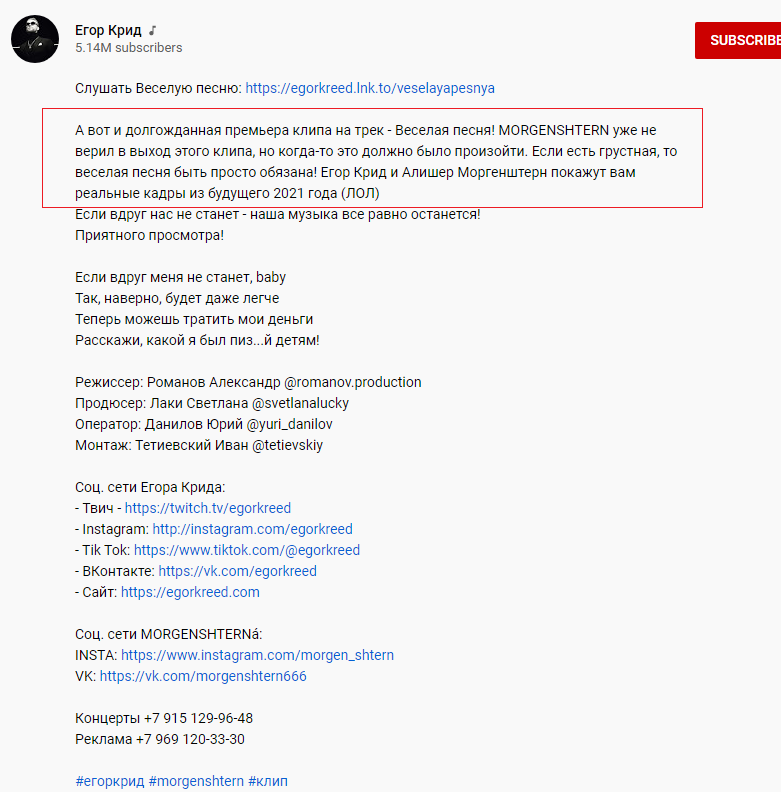This screenshot has height=792, width=781.
Task: Click the #morgenshtern hashtag
Action: click(196, 781)
